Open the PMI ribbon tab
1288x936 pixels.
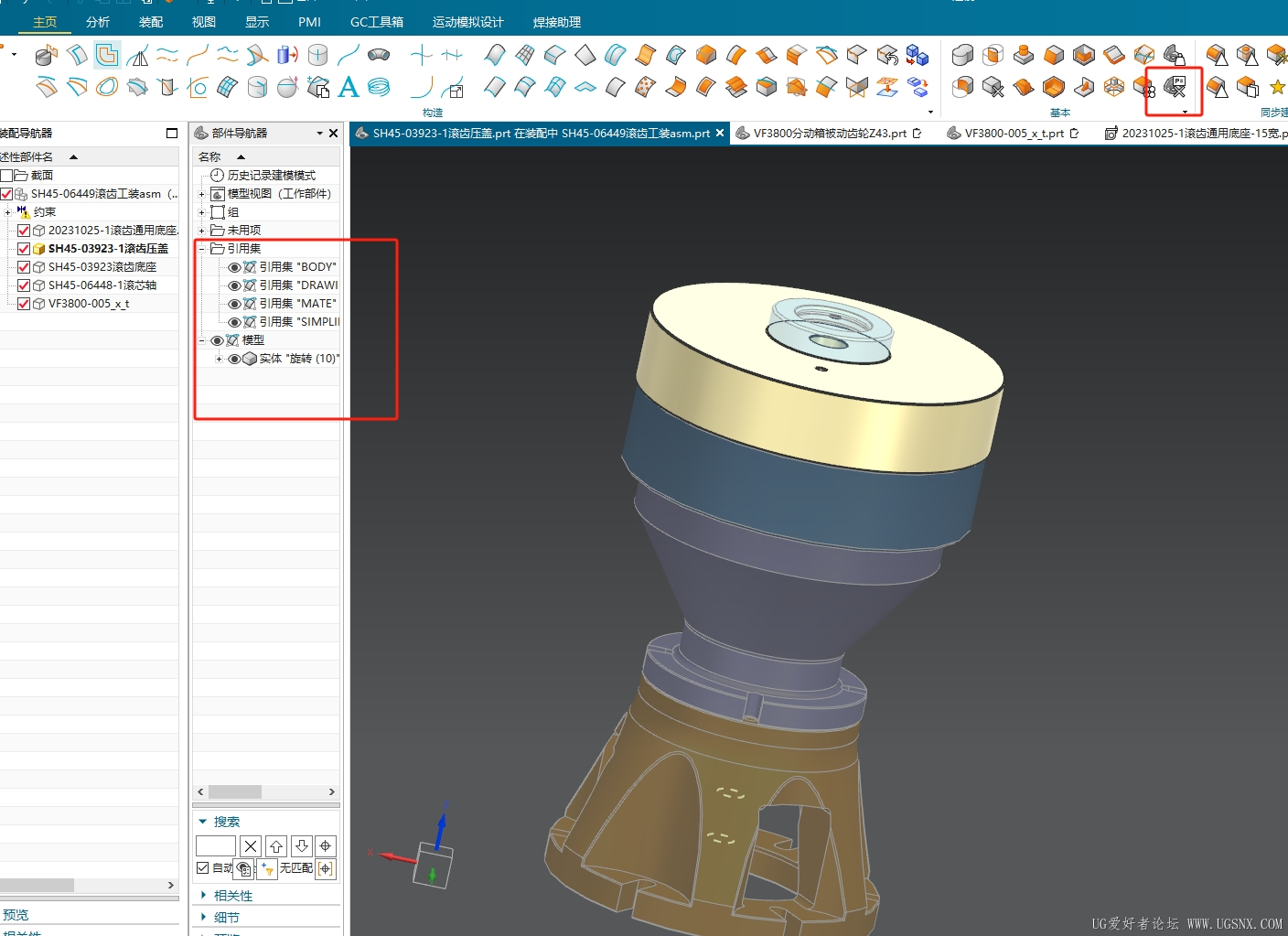[309, 22]
